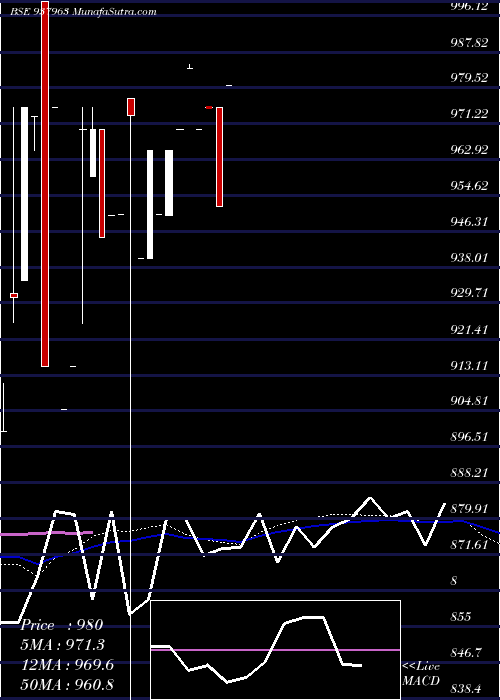This screenshot has height=700, width=500.
Task: Pick the 962.92 axis label
Action: coord(469,150)
